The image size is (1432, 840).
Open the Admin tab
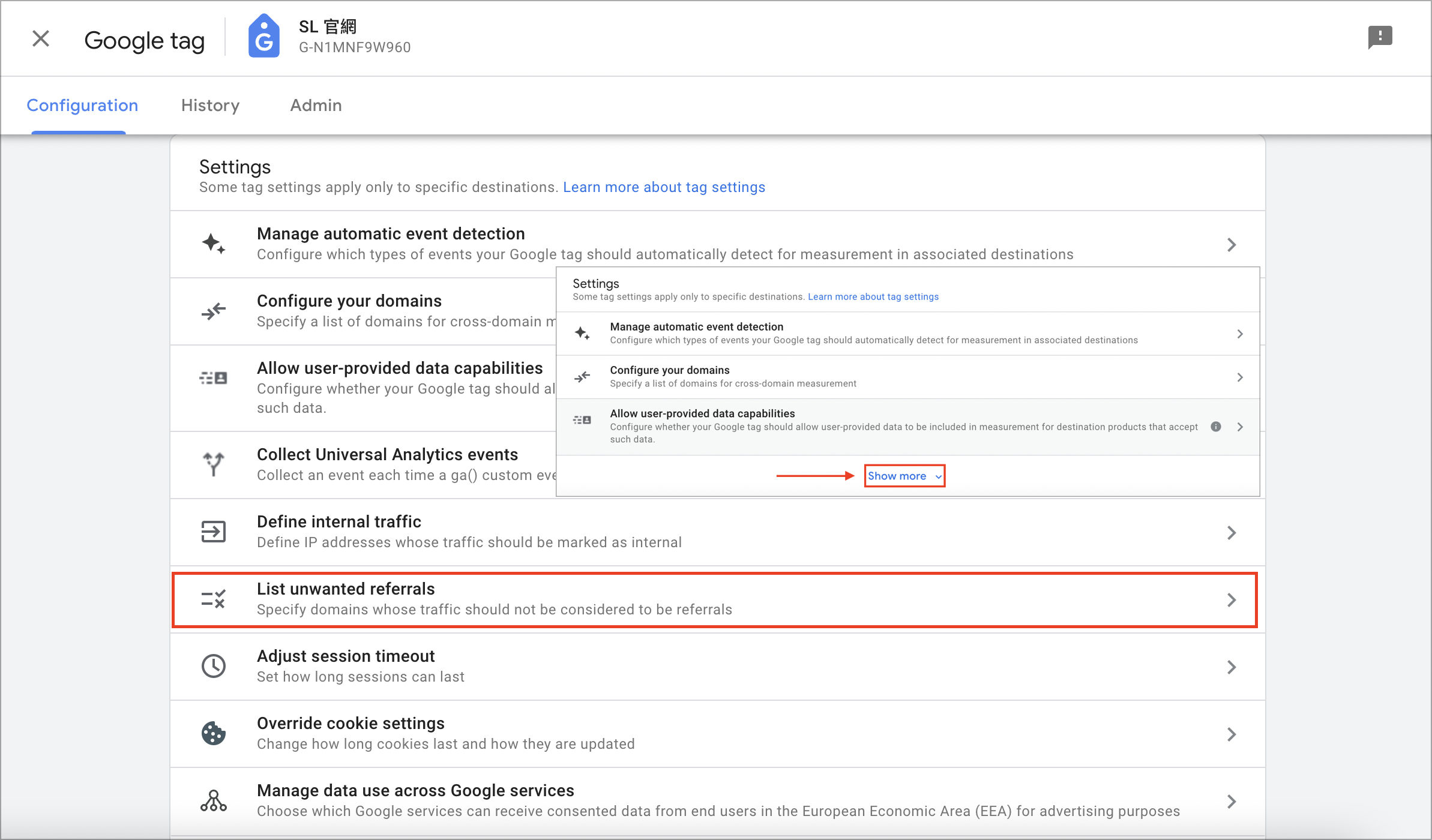pyautogui.click(x=316, y=105)
